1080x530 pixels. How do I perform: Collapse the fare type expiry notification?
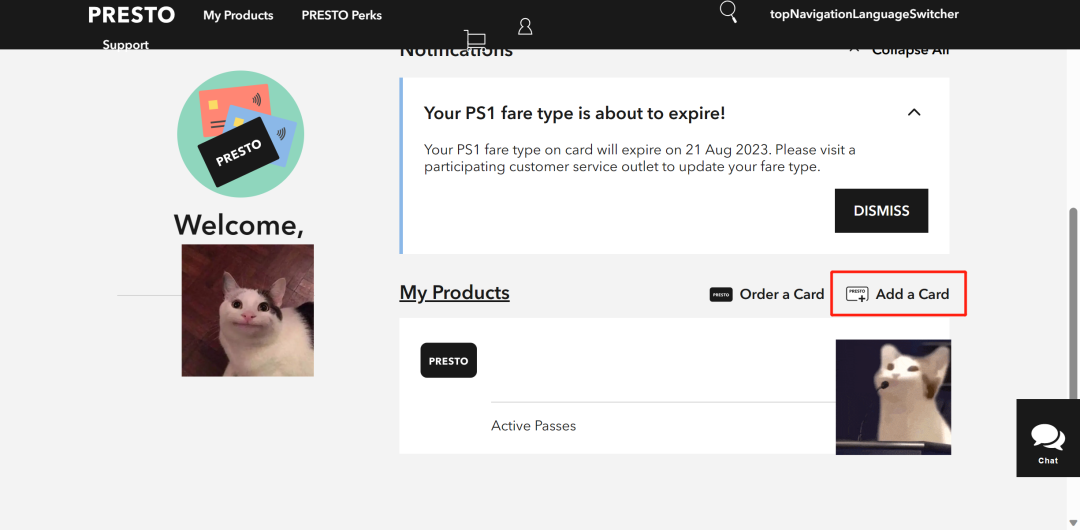pyautogui.click(x=914, y=113)
